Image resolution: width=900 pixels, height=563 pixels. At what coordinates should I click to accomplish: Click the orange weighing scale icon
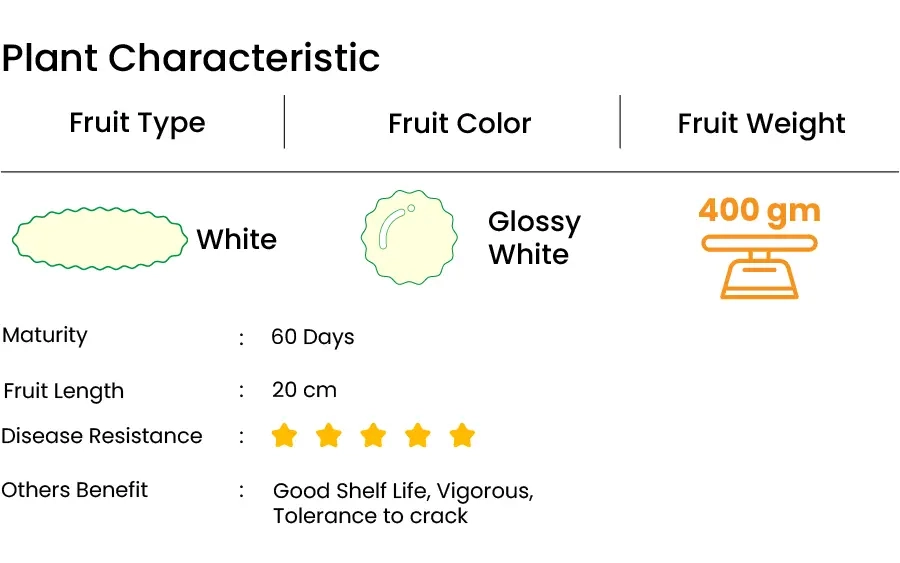tap(759, 266)
